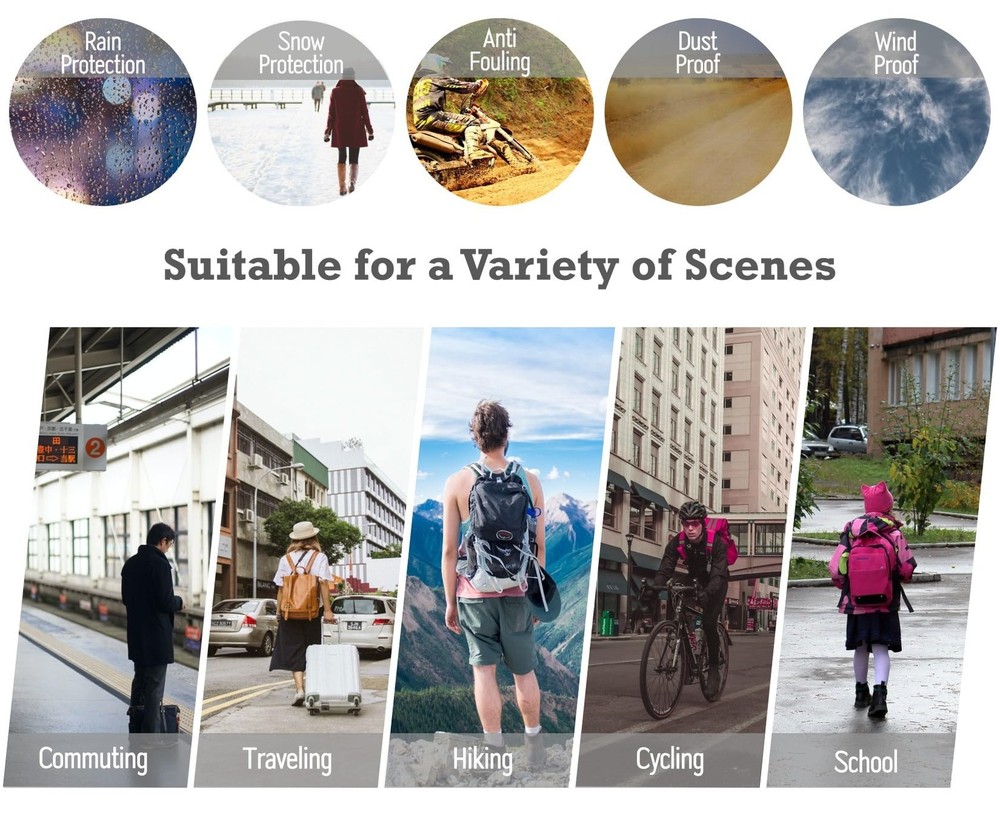Viewport: 1000px width, 818px height.
Task: Select the Hiking scene photo
Action: [501, 557]
